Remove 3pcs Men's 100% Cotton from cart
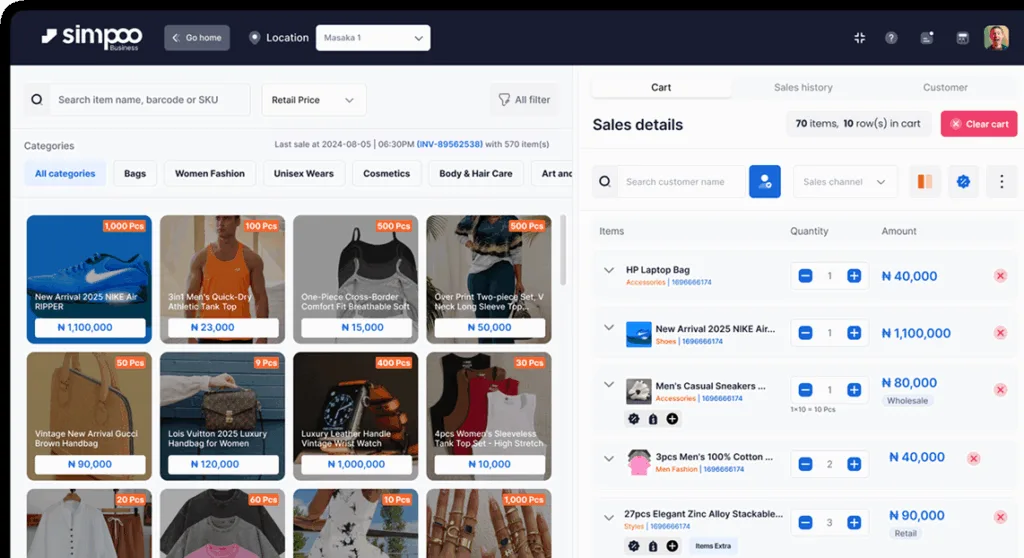This screenshot has width=1024, height=558. tap(973, 459)
